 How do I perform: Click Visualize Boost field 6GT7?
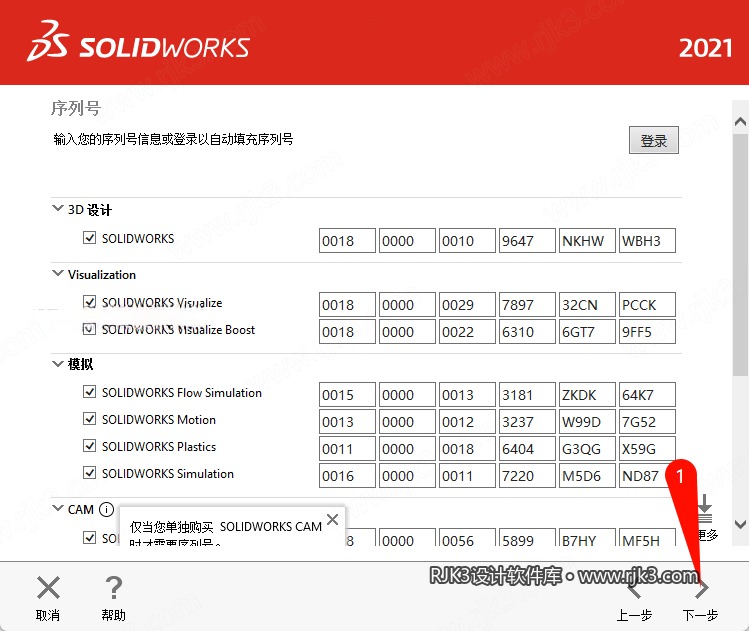click(587, 332)
